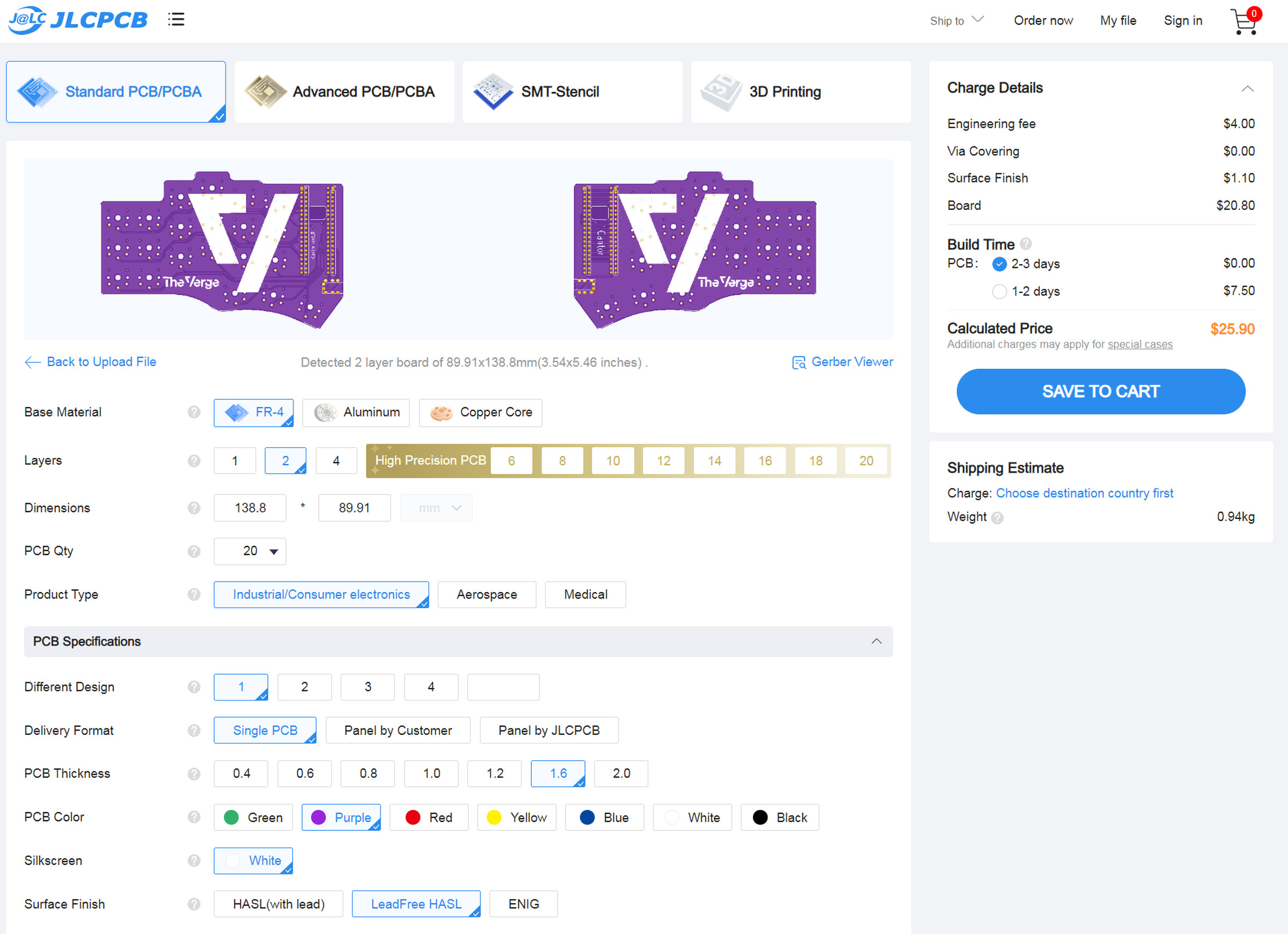Click the Back to Upload File arrow icon
Screen dimensions: 1288x934
click(31, 361)
